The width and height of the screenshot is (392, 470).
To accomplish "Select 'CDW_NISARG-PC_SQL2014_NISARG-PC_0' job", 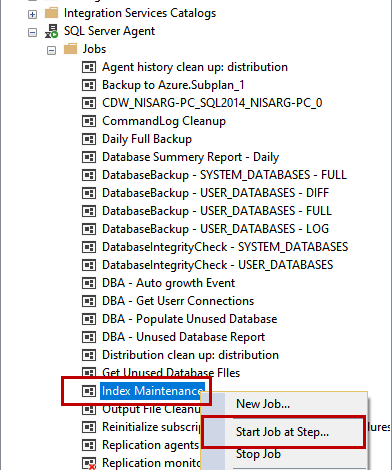I will tap(212, 103).
